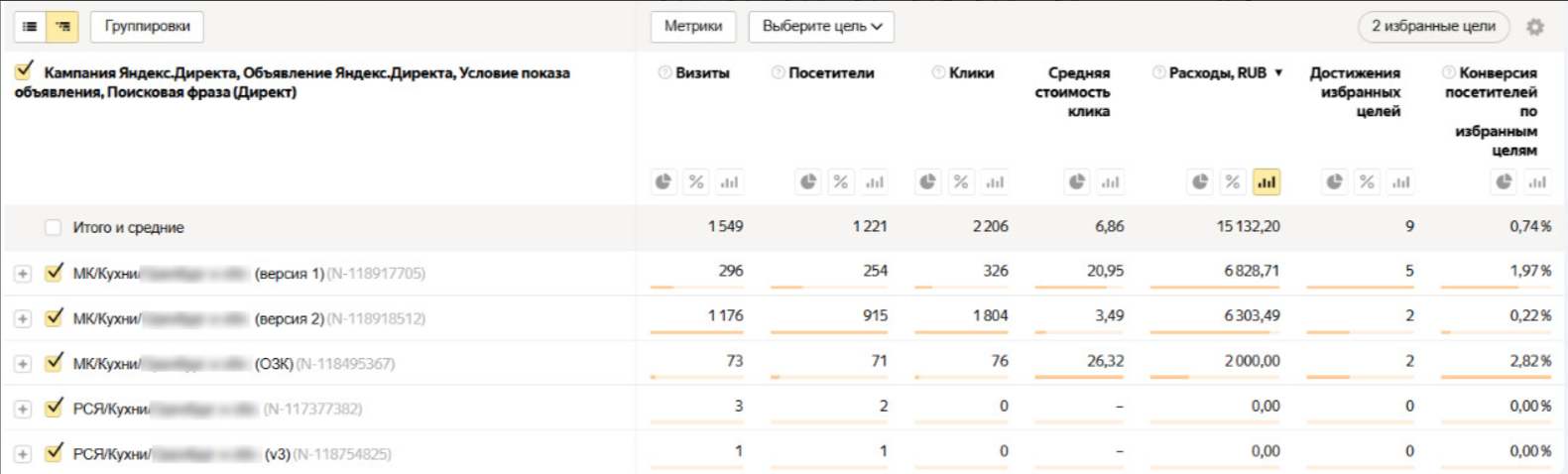
Task: Open report settings gear icon
Action: coord(1535,27)
